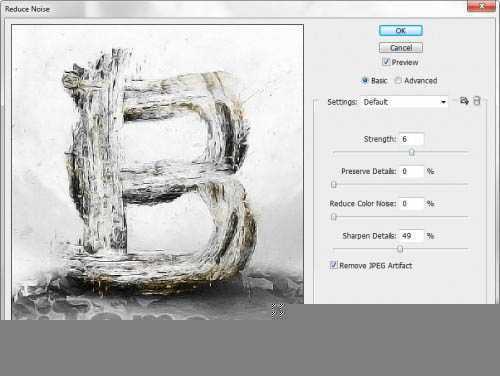Click the Cancel button

[401, 48]
